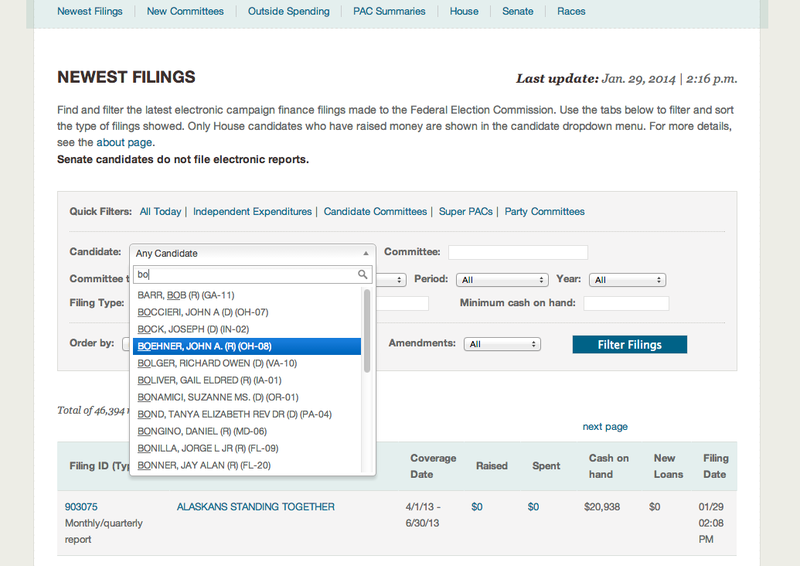Apply the Super PACs quick filter
The image size is (800, 566).
[466, 212]
